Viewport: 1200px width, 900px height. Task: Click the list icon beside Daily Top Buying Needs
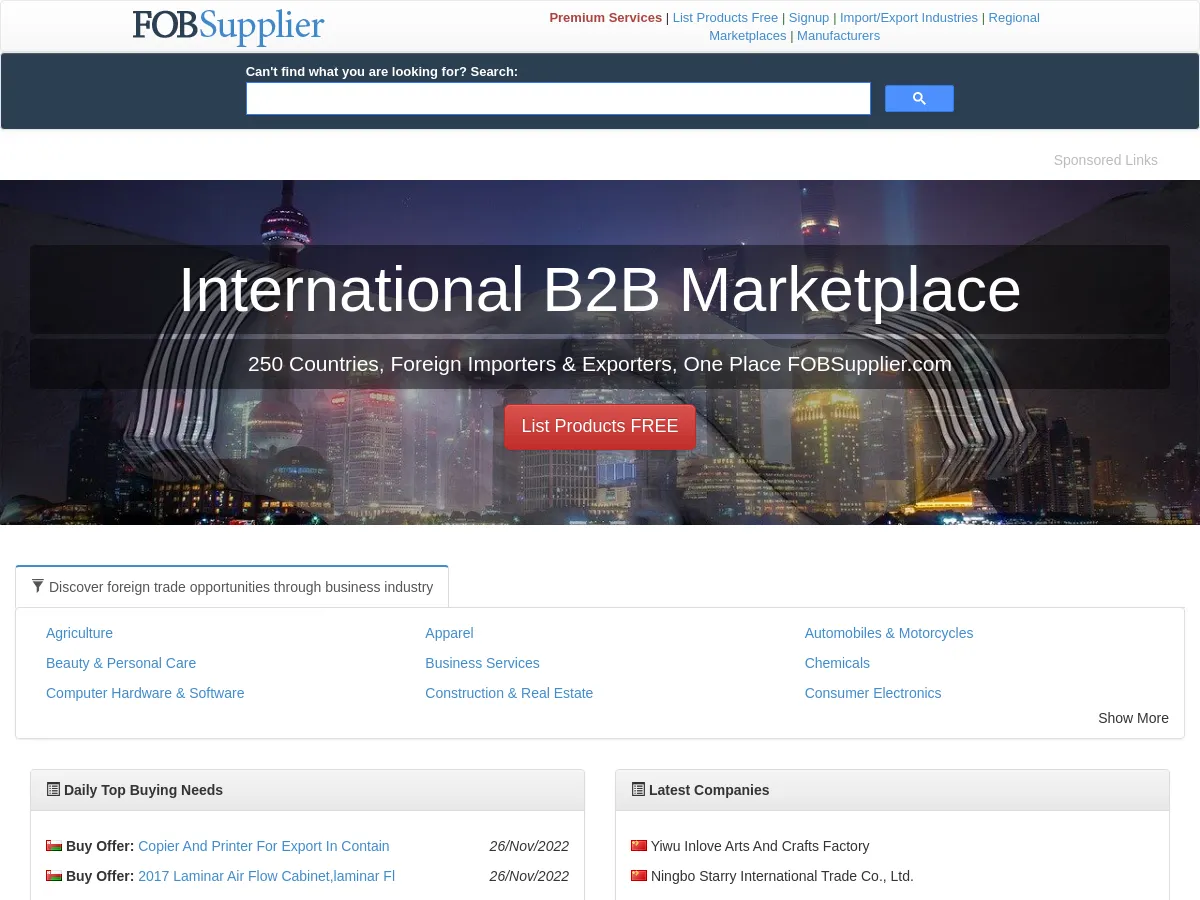54,789
